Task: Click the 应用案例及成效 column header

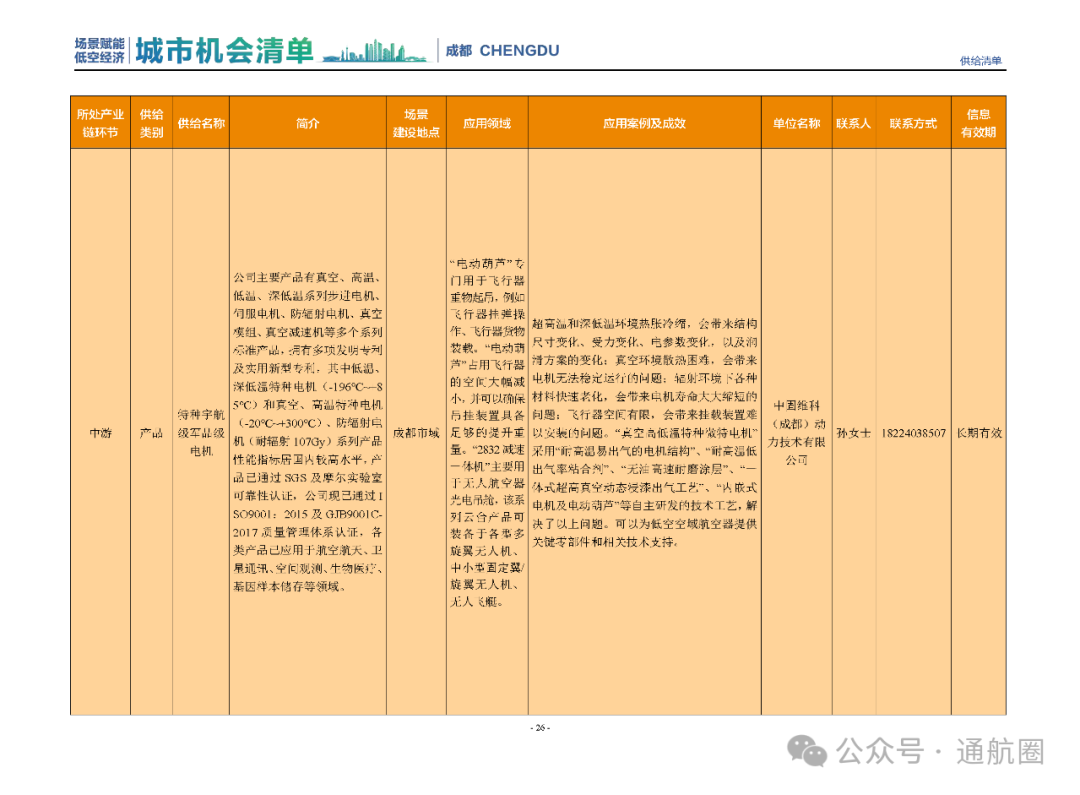Action: (x=645, y=123)
